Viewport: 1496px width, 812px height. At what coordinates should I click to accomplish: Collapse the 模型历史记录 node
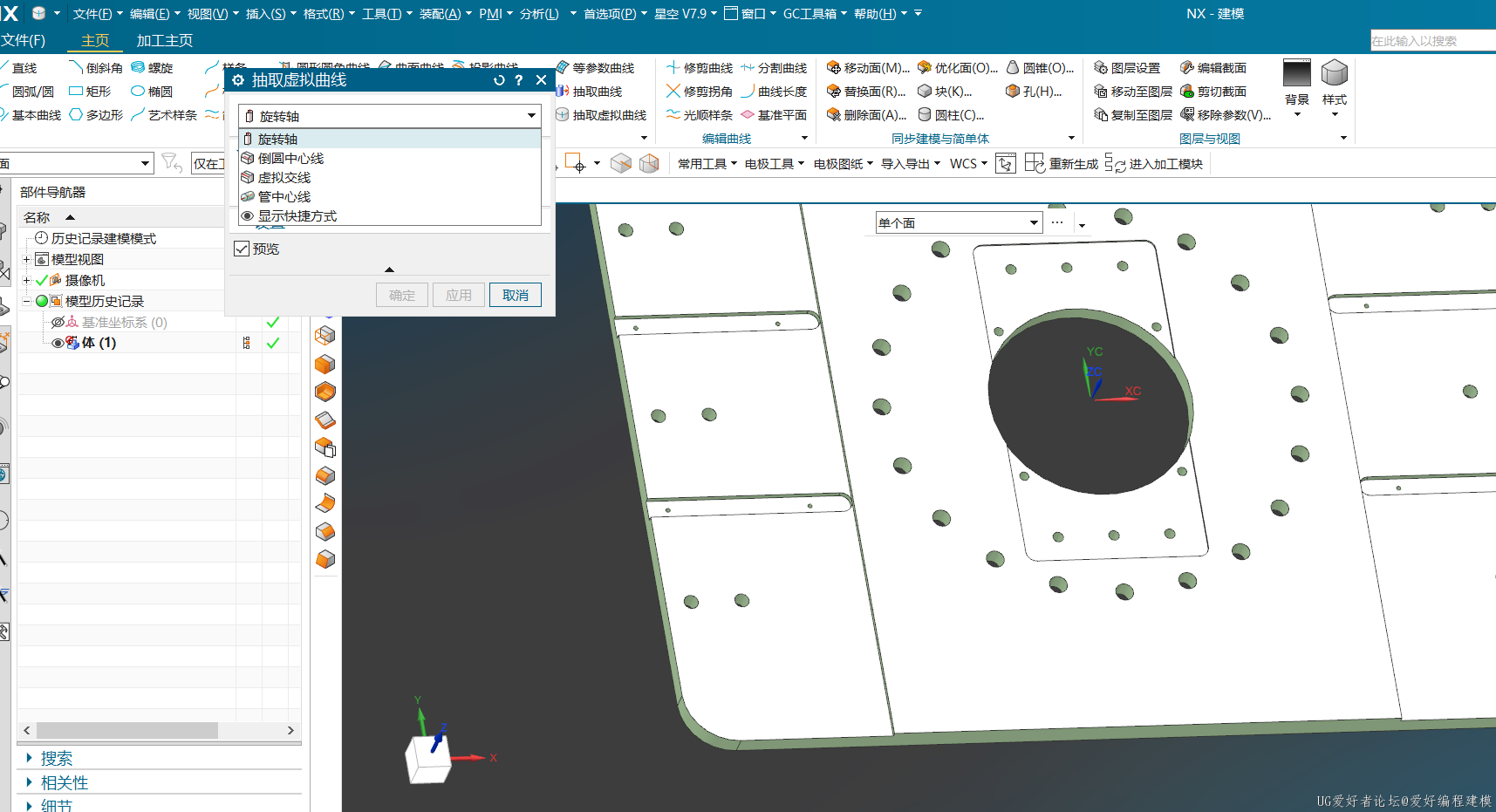point(26,302)
